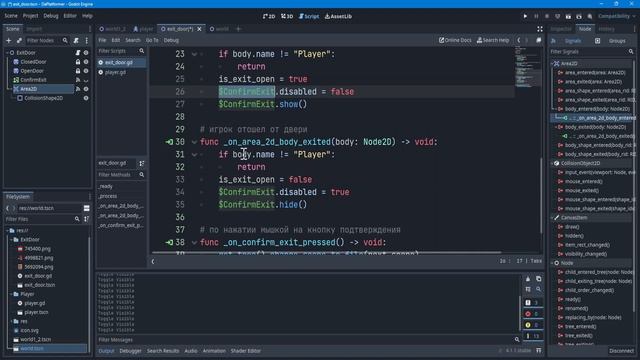Open the Debugger bottom panel
The width and height of the screenshot is (640, 360).
130,351
